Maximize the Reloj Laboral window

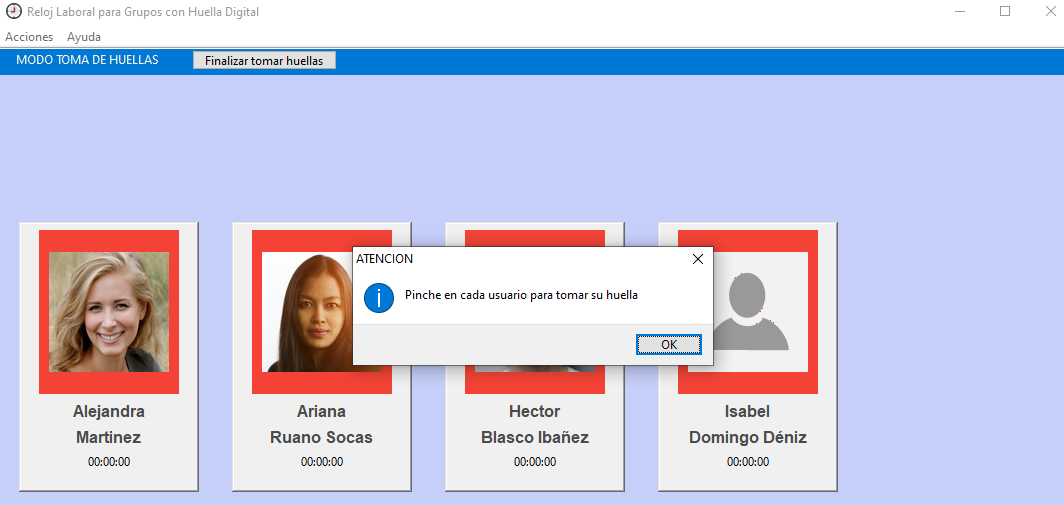click(1005, 12)
